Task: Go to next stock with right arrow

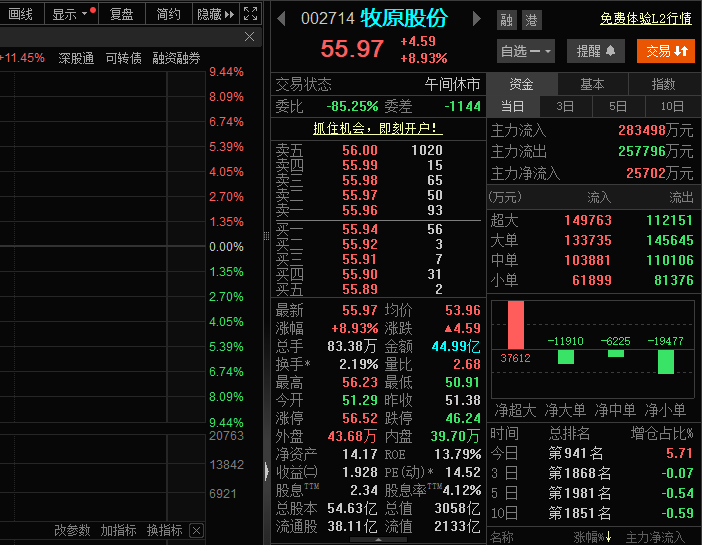Action: point(477,18)
